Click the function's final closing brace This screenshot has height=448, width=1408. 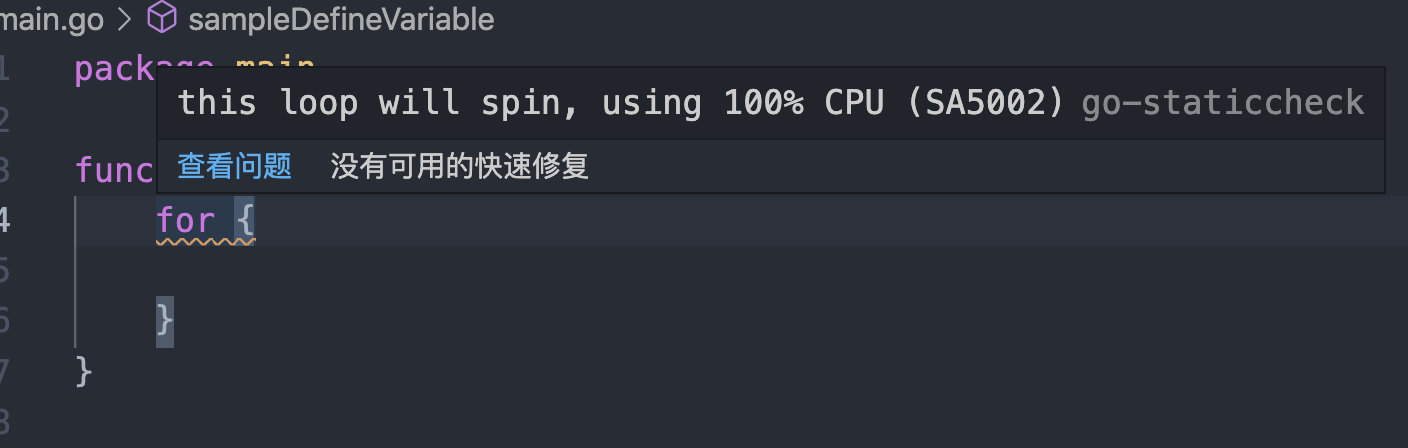coord(85,371)
